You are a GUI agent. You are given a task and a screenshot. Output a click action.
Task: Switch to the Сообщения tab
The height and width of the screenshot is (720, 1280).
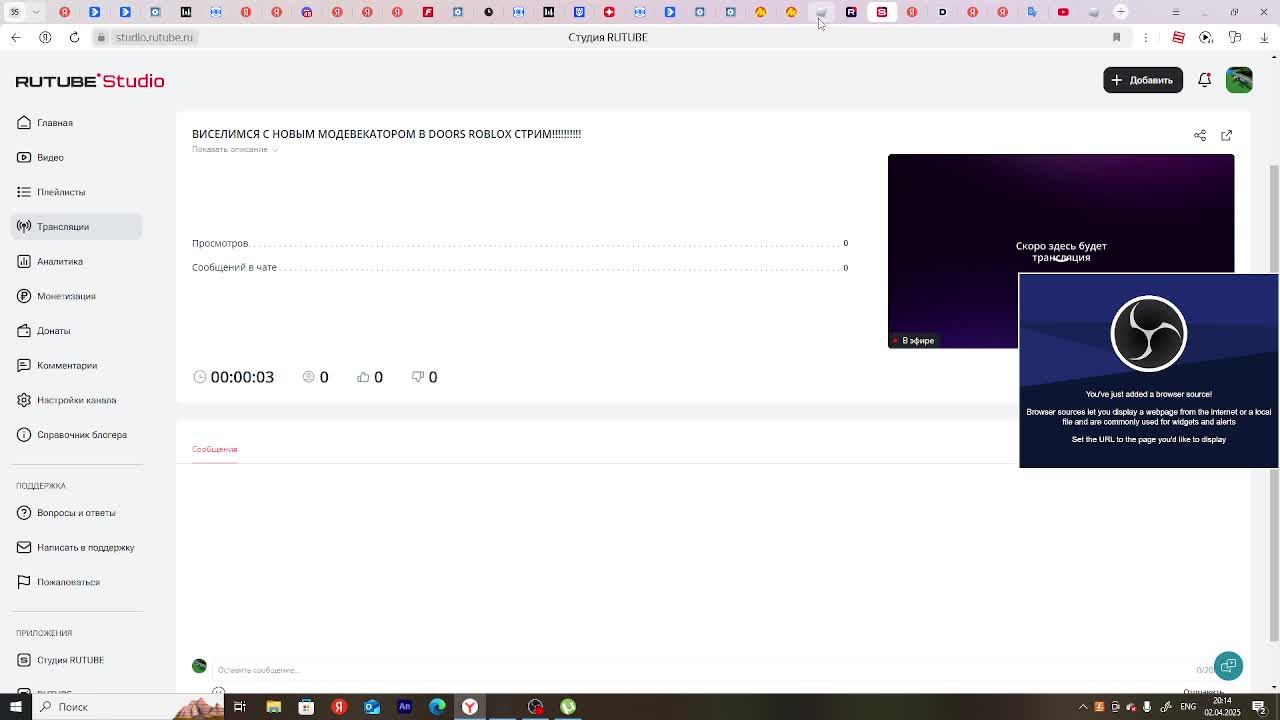pos(215,449)
